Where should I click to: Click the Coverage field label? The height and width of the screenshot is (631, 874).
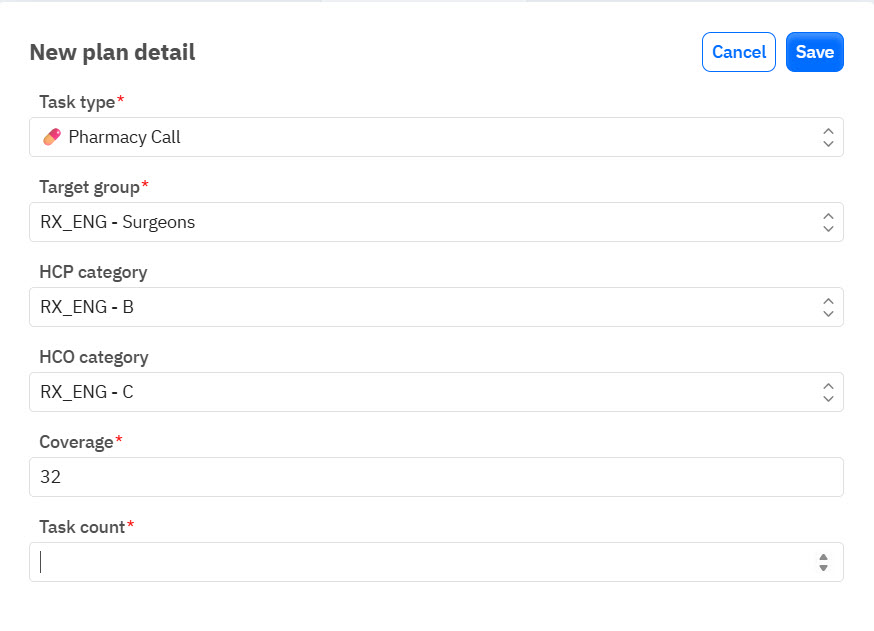(x=77, y=442)
